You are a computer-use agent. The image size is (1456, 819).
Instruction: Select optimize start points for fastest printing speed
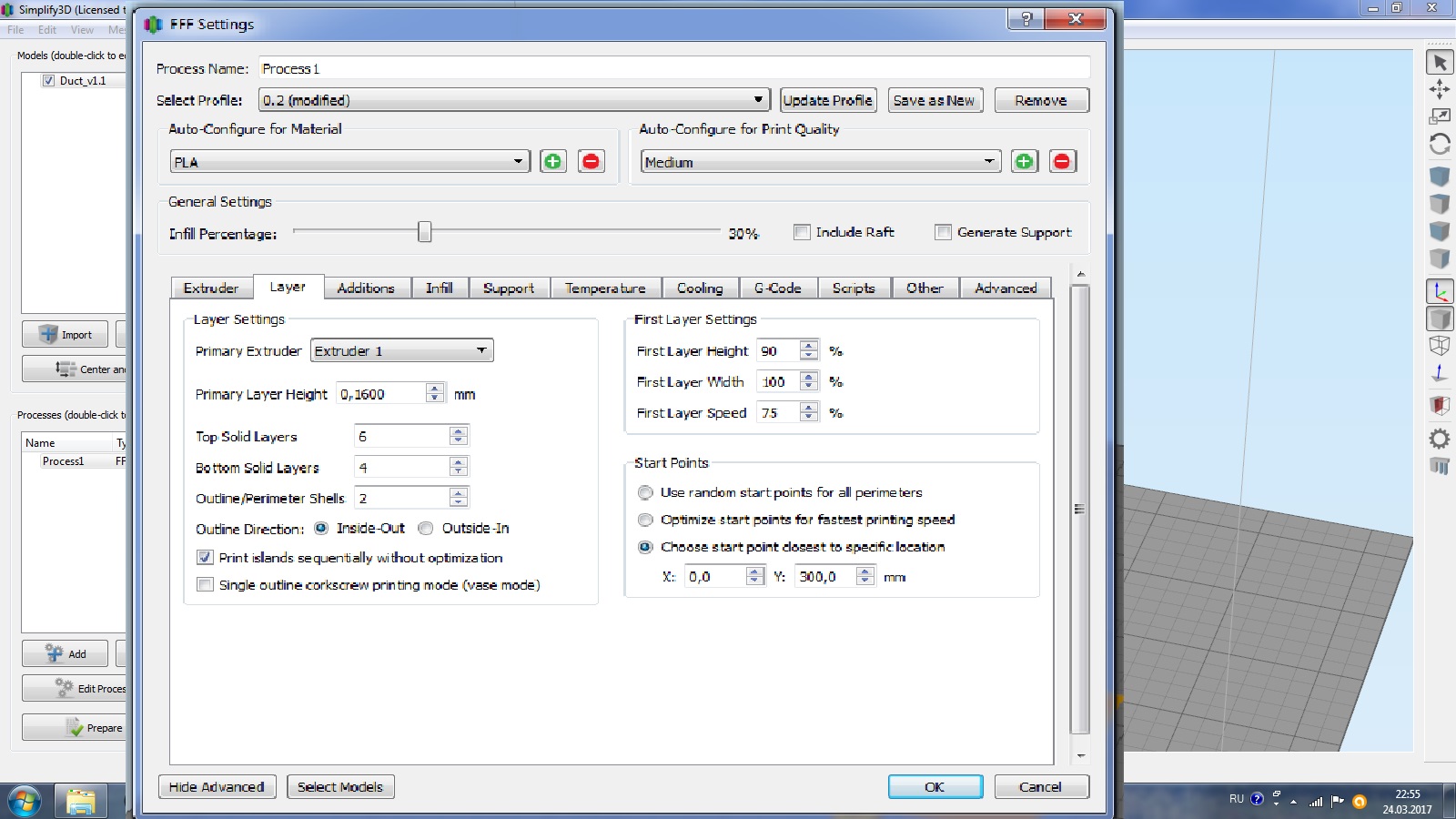click(645, 520)
